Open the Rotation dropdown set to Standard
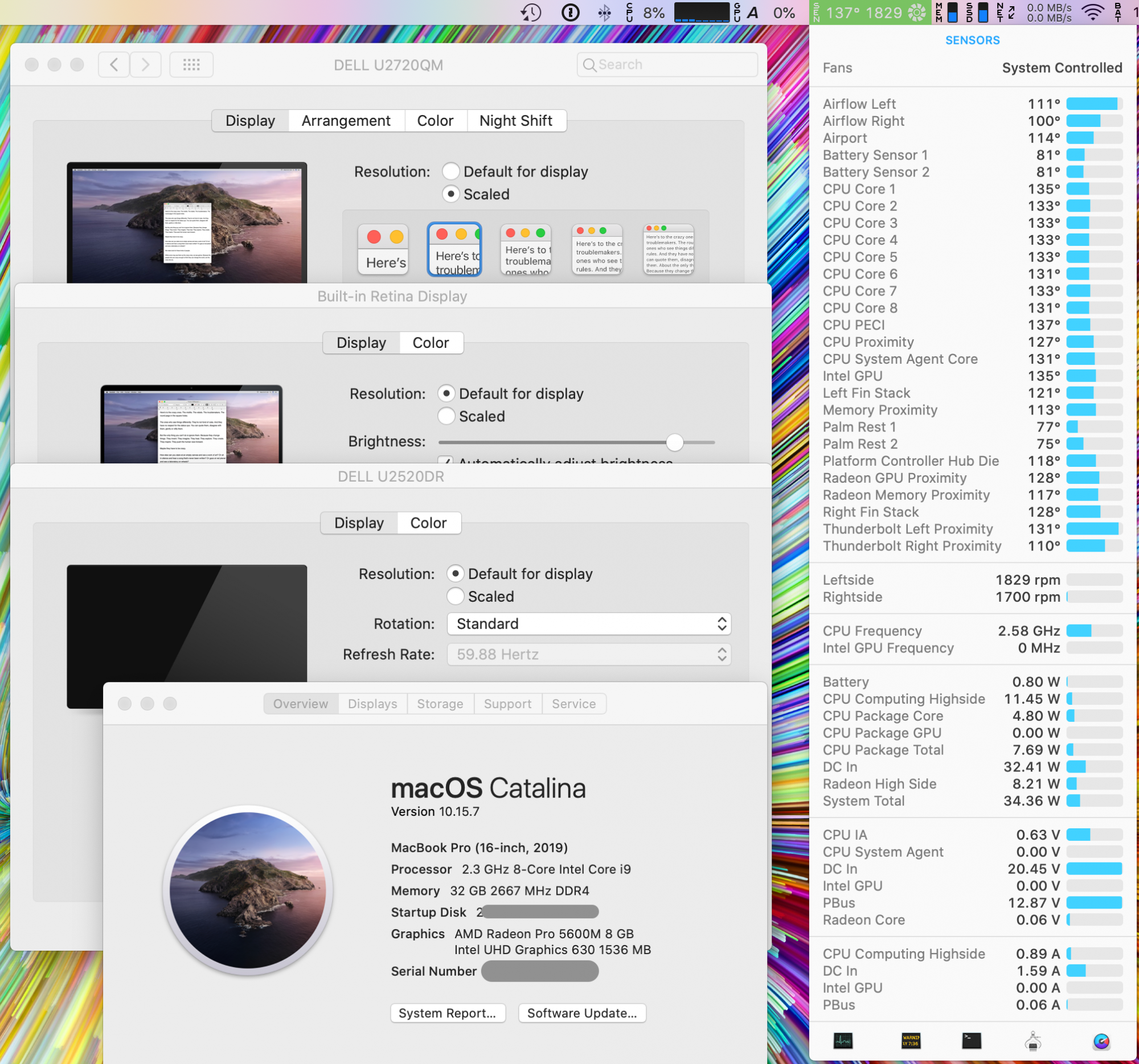Image resolution: width=1139 pixels, height=1064 pixels. click(588, 623)
